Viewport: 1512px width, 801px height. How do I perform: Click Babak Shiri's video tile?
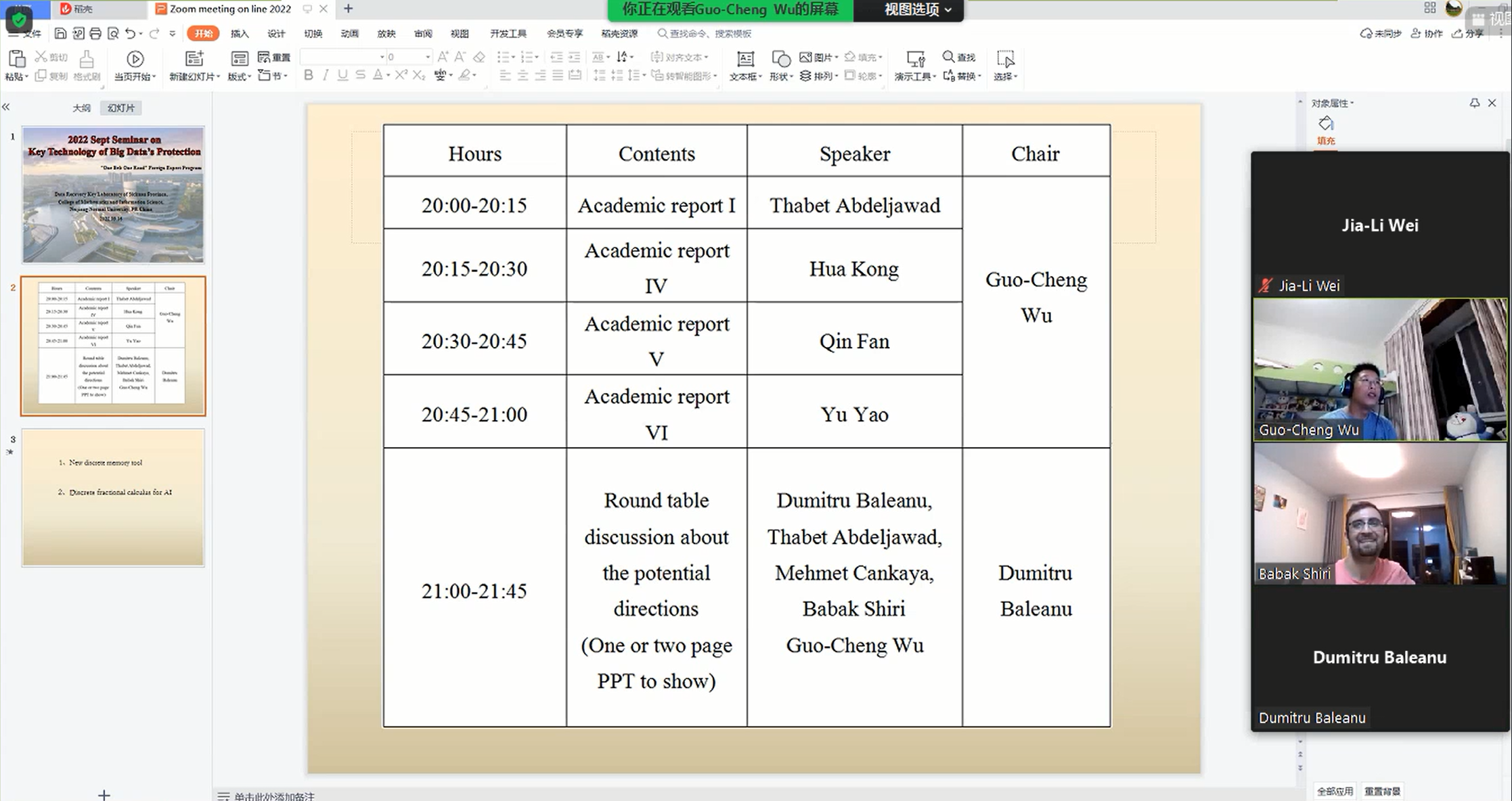tap(1380, 513)
